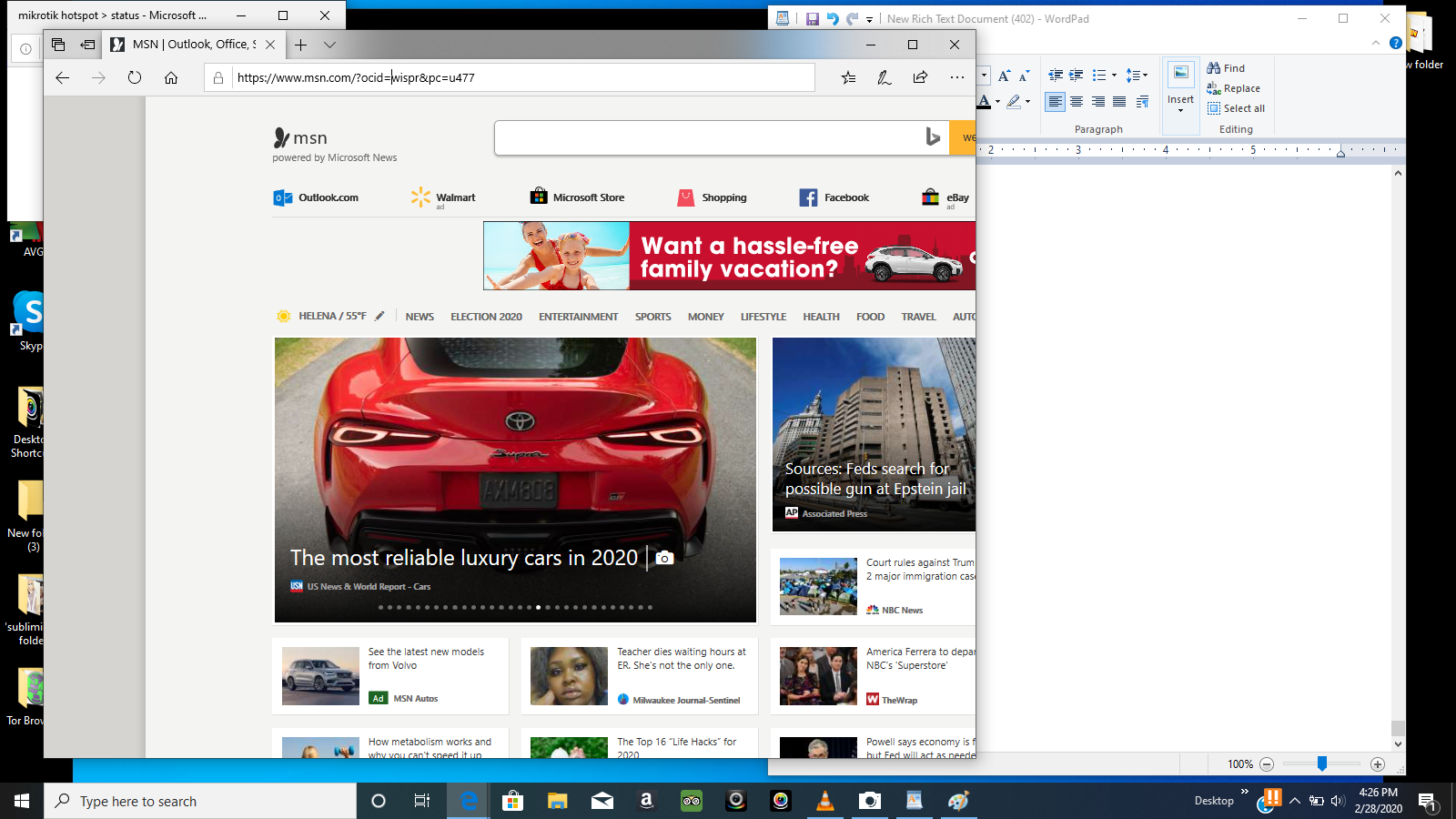Open the NEWS section on MSN
The image size is (1456, 819).
pyautogui.click(x=420, y=317)
